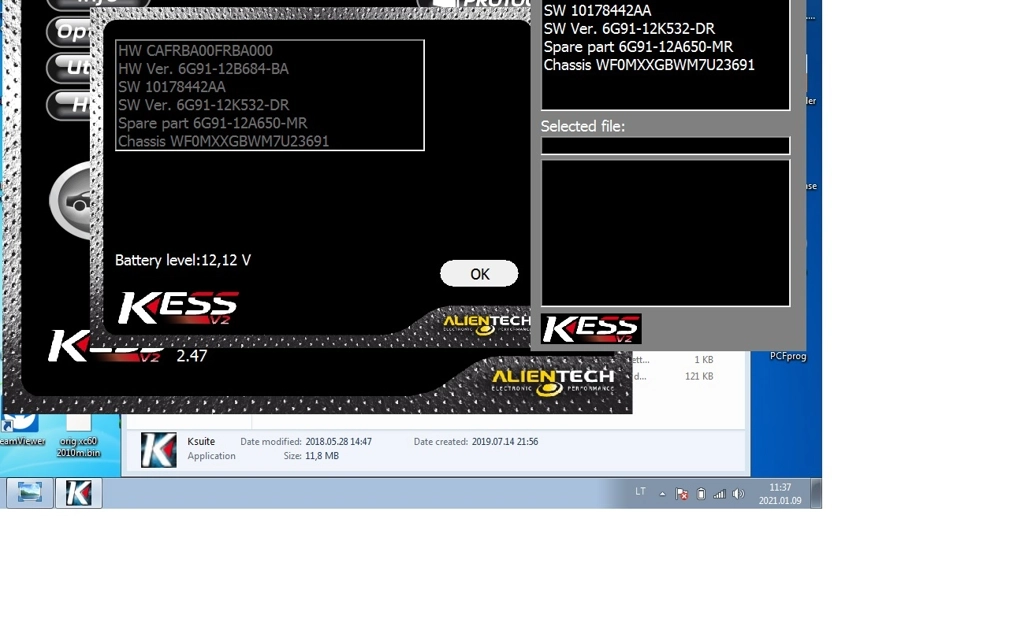Select the HW Ver. 6G91-12B684-BA line in the dialog

tap(203, 68)
